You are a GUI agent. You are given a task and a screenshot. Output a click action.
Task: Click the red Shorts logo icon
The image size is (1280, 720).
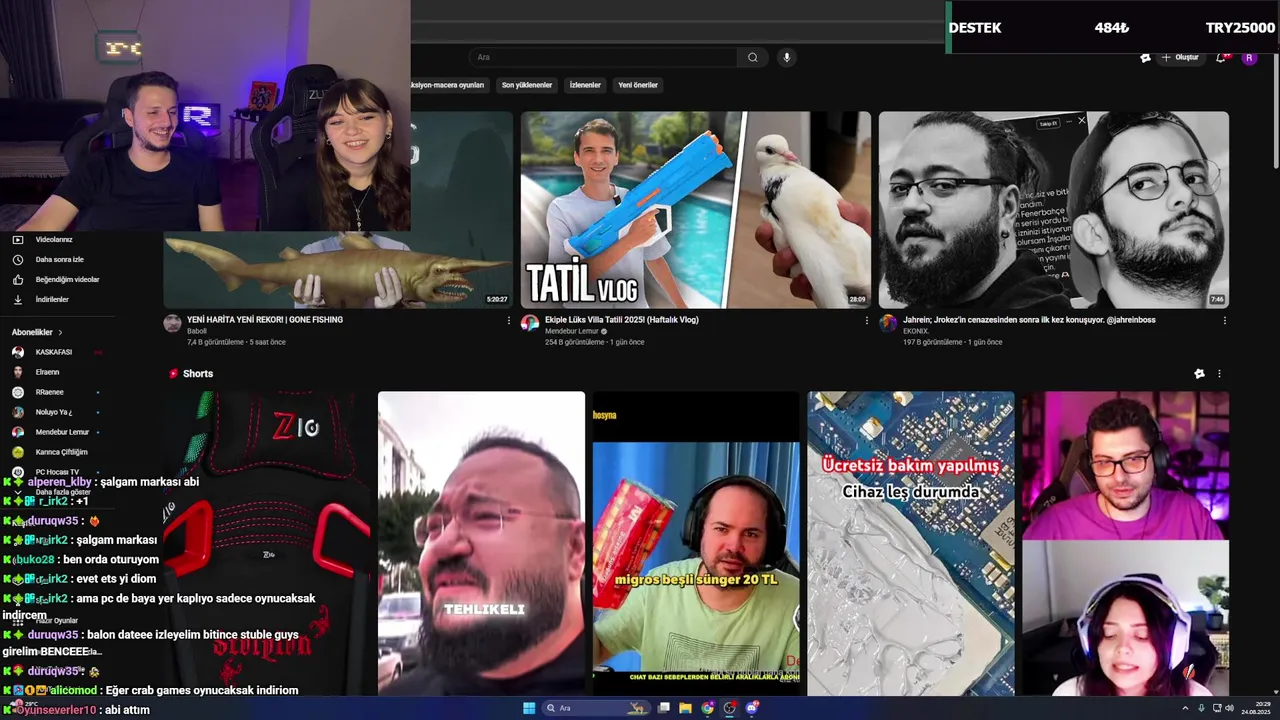pyautogui.click(x=174, y=374)
